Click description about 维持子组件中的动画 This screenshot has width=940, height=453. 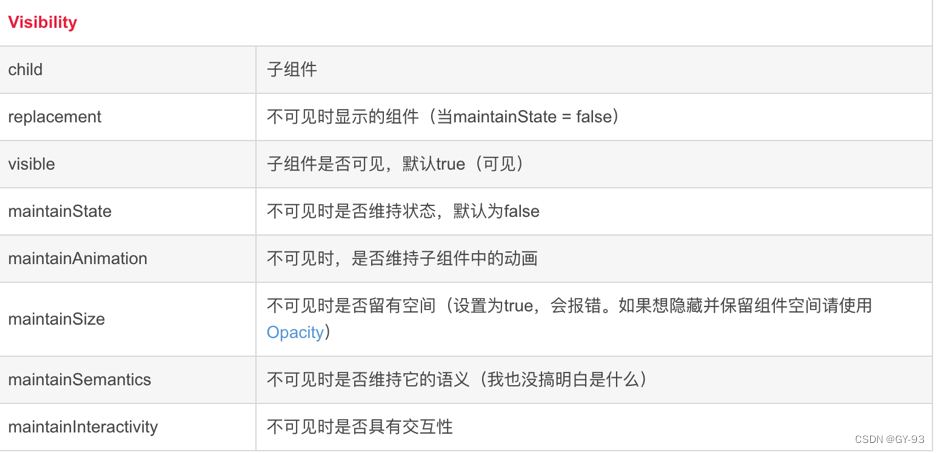click(402, 259)
